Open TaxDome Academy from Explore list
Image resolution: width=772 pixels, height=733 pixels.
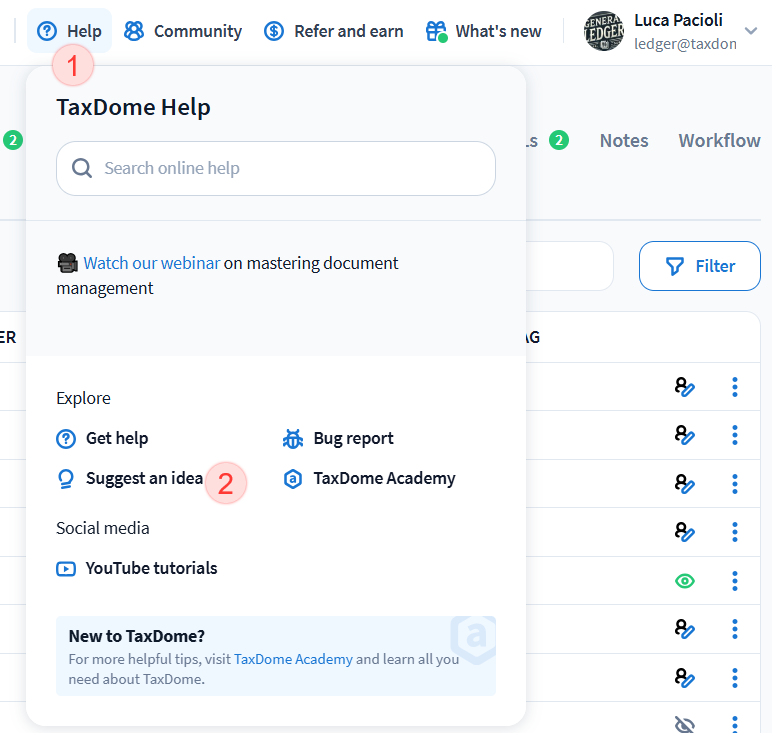[x=383, y=478]
